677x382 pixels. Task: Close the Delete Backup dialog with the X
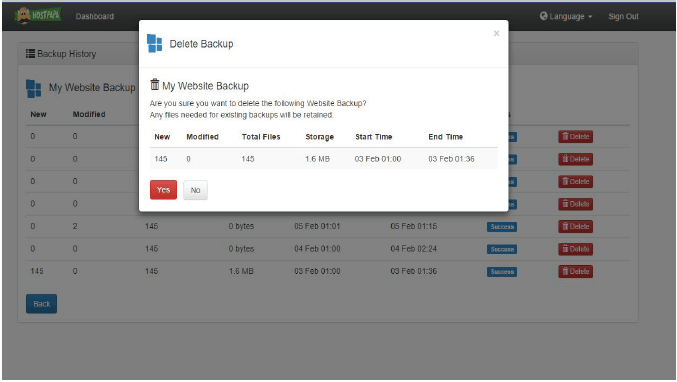(497, 33)
